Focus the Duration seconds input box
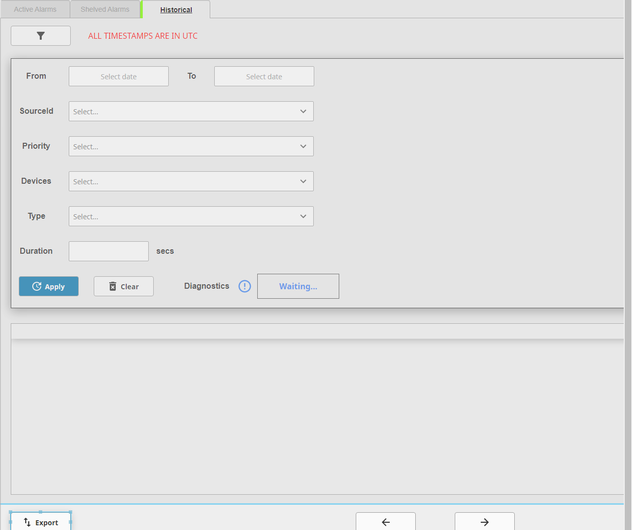 108,251
